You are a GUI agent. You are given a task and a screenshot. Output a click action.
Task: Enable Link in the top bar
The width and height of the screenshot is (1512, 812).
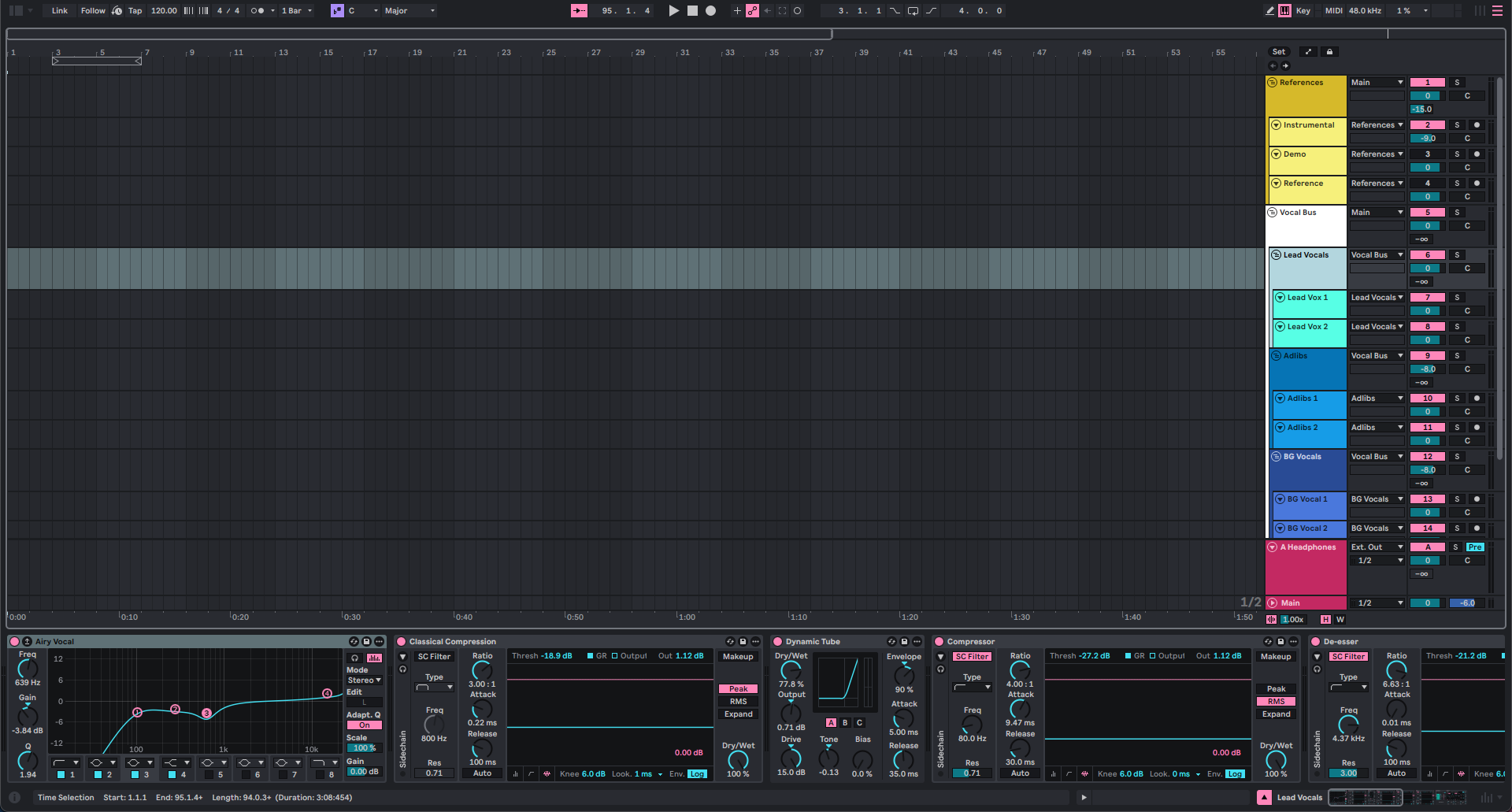click(x=59, y=10)
